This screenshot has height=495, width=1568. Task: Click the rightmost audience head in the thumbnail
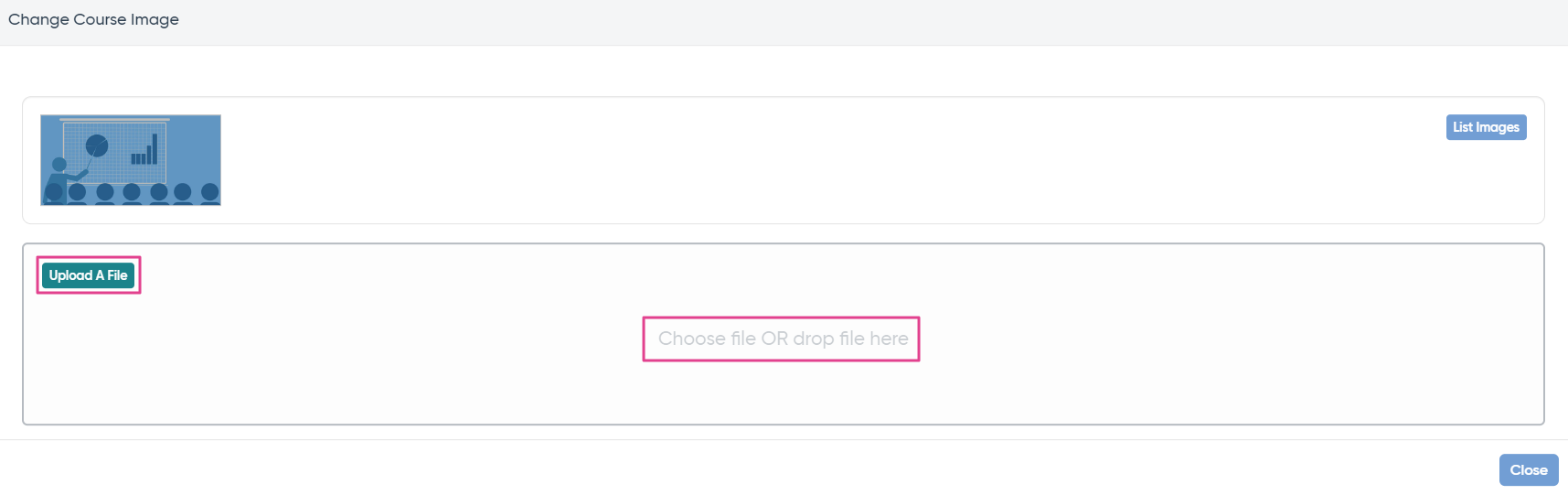click(210, 193)
